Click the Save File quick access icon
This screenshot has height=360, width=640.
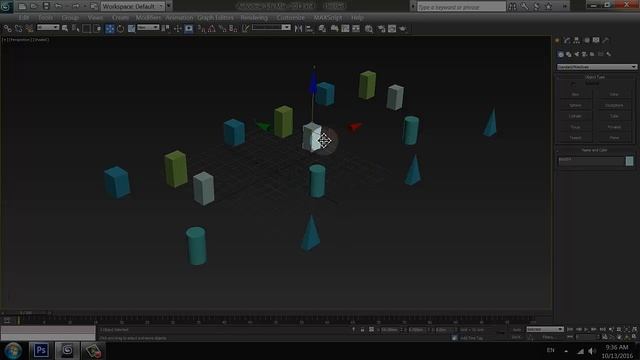click(46, 6)
